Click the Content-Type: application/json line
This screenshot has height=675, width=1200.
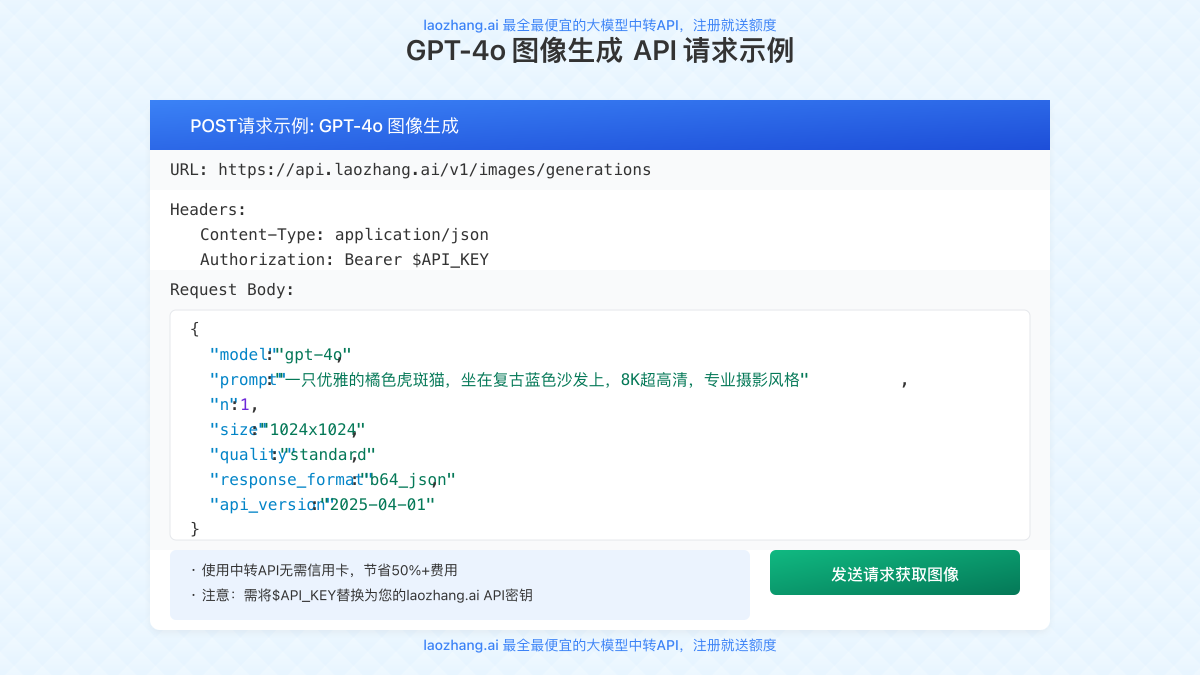[x=344, y=235]
